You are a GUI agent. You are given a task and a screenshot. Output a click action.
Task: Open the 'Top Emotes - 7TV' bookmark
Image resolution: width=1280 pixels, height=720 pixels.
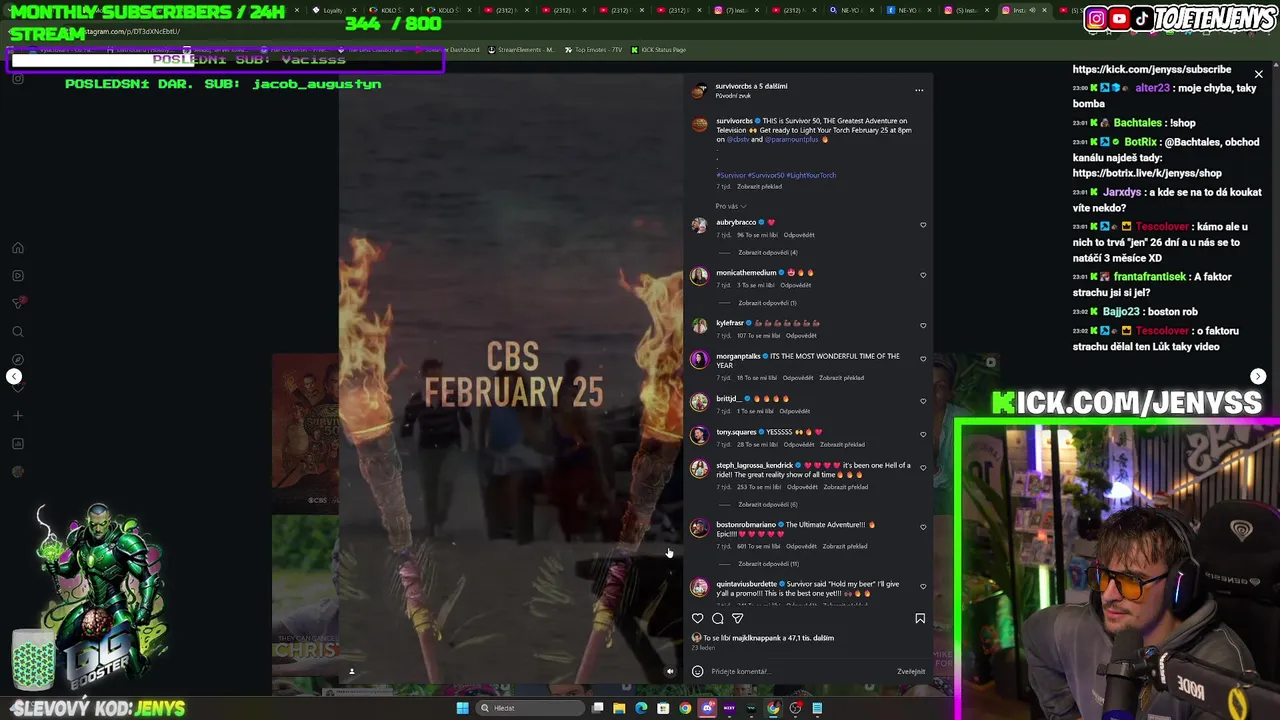[x=592, y=50]
